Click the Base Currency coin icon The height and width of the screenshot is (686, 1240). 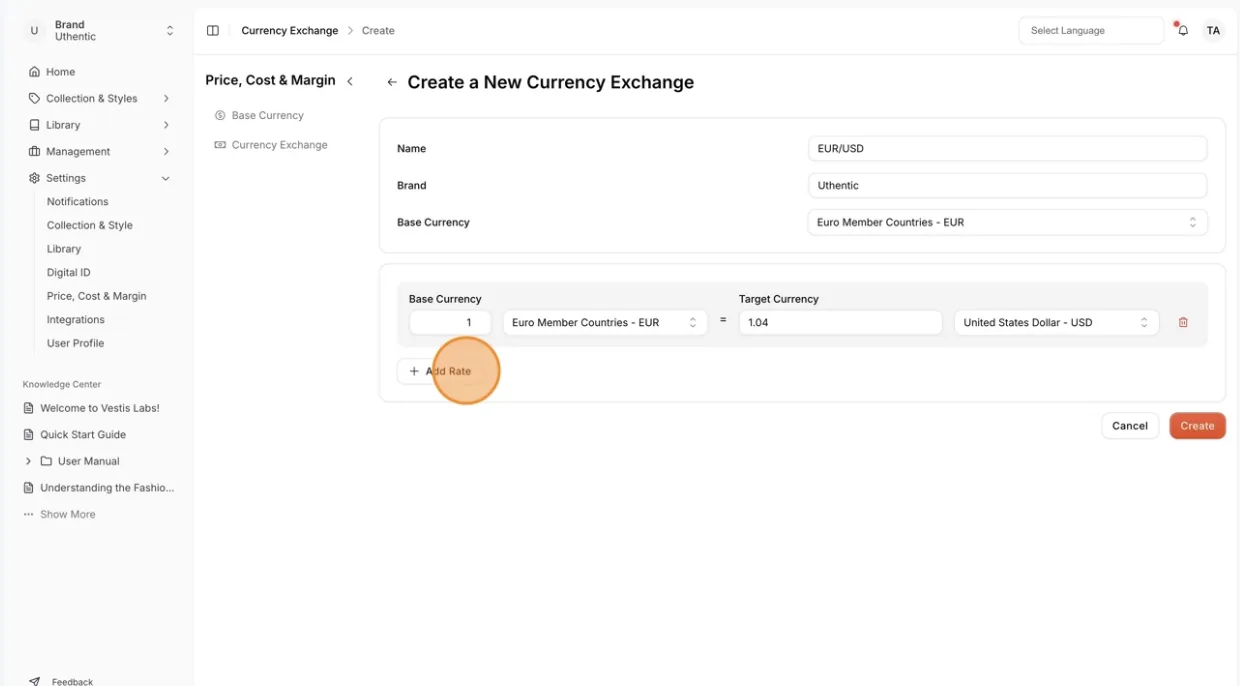click(x=220, y=116)
